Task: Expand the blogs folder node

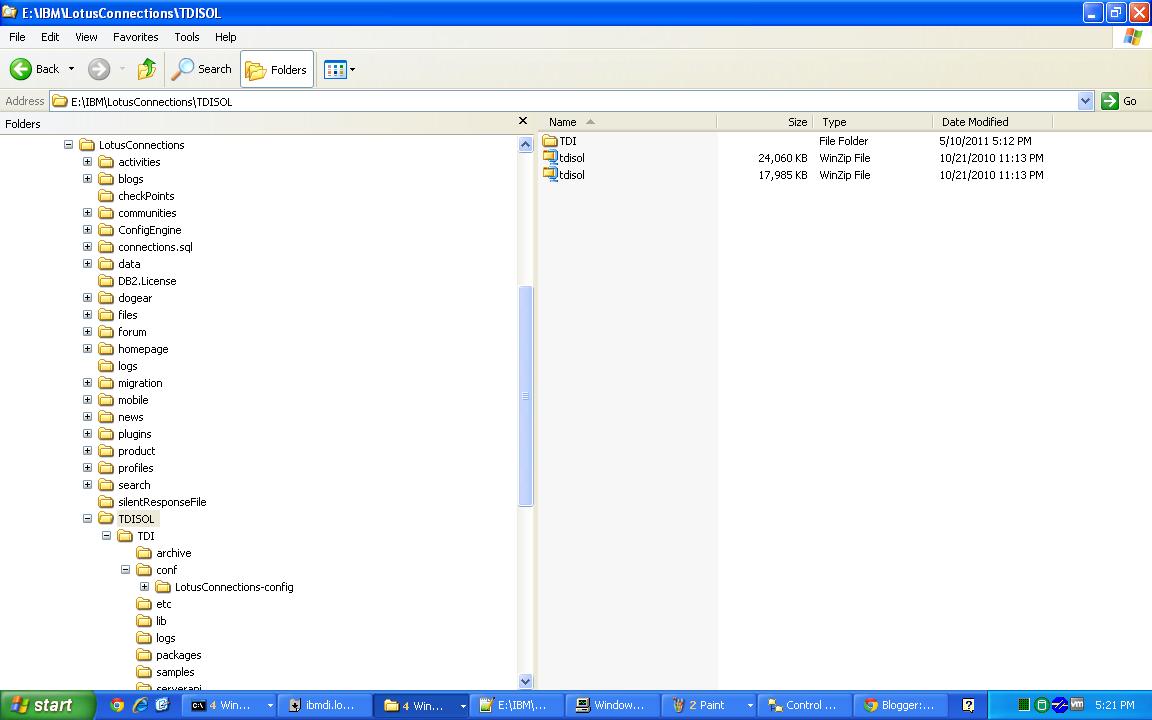Action: click(x=87, y=179)
